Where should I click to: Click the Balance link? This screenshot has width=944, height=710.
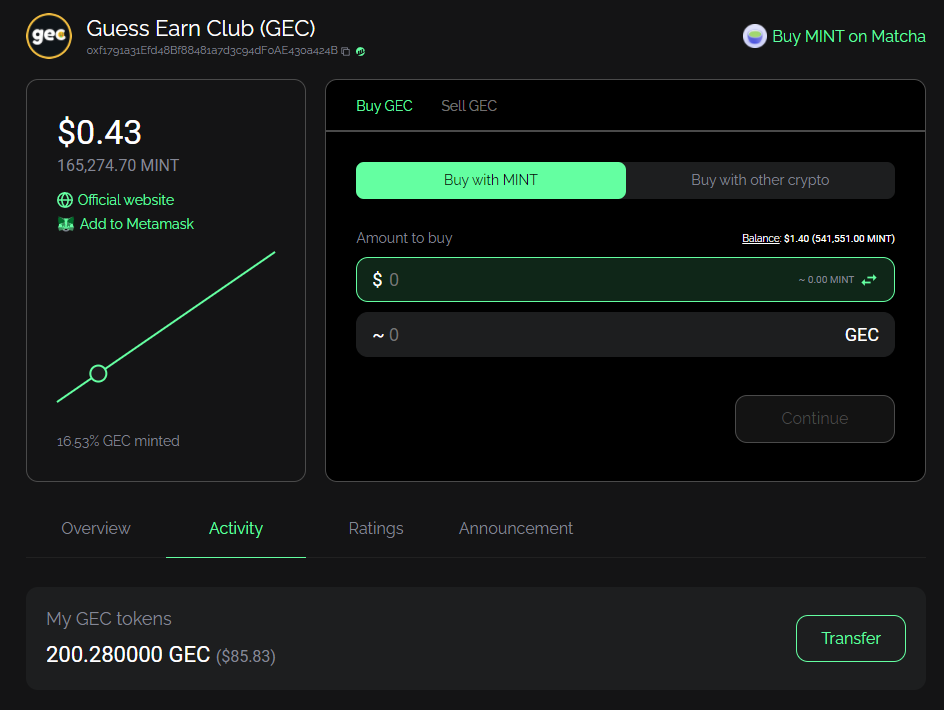[760, 238]
